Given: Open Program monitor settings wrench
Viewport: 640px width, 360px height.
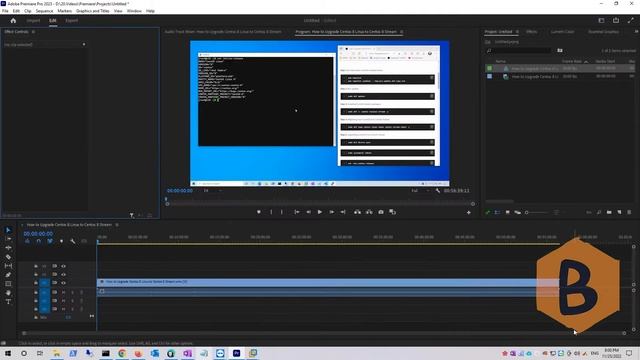Looking at the screenshot, I should [438, 191].
